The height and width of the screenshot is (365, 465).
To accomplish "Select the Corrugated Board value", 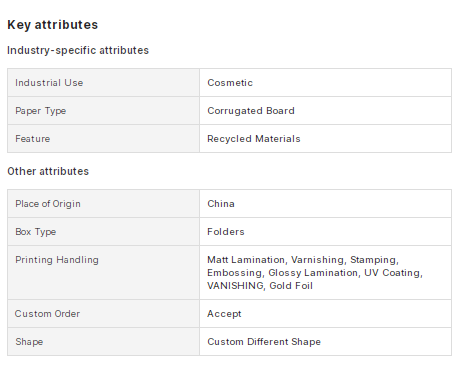I will click(x=251, y=111).
